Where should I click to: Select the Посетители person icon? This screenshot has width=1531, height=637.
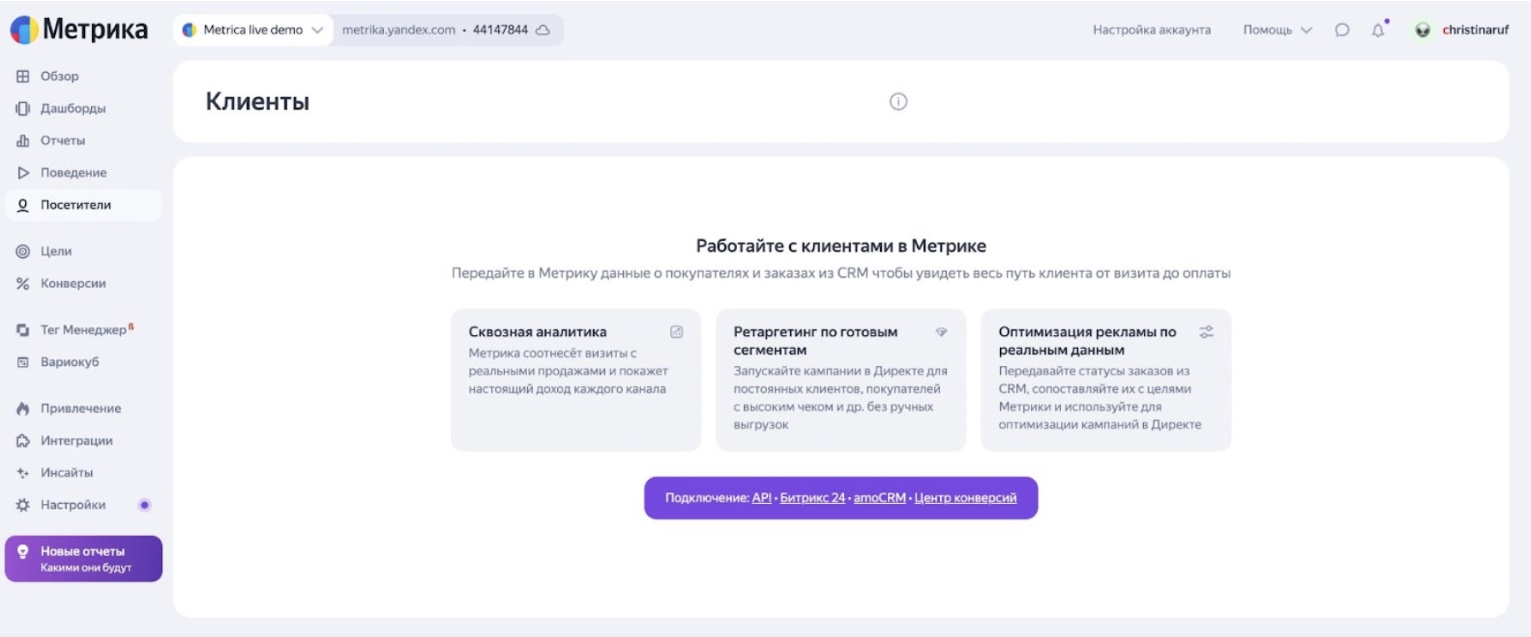(x=22, y=204)
